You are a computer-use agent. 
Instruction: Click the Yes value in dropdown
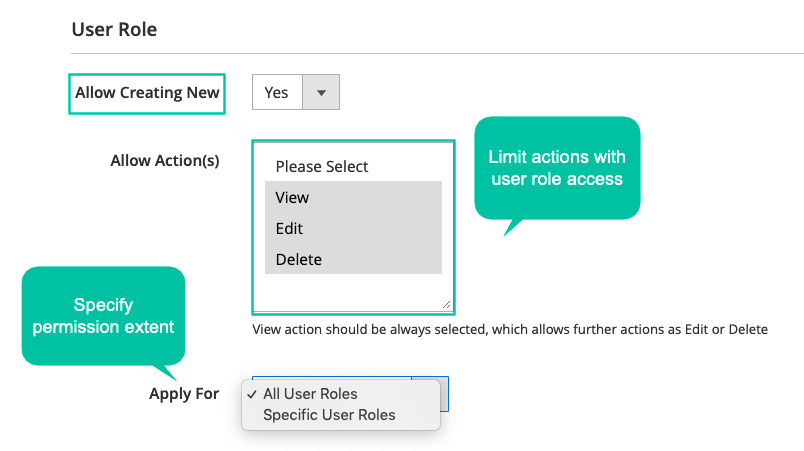[x=276, y=92]
